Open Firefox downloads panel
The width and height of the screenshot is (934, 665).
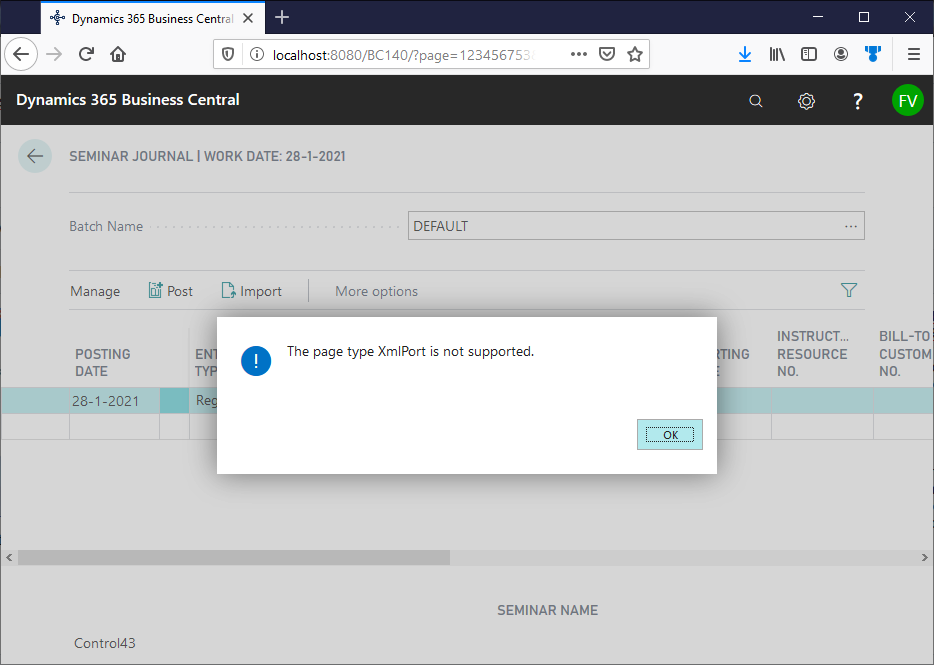point(745,54)
